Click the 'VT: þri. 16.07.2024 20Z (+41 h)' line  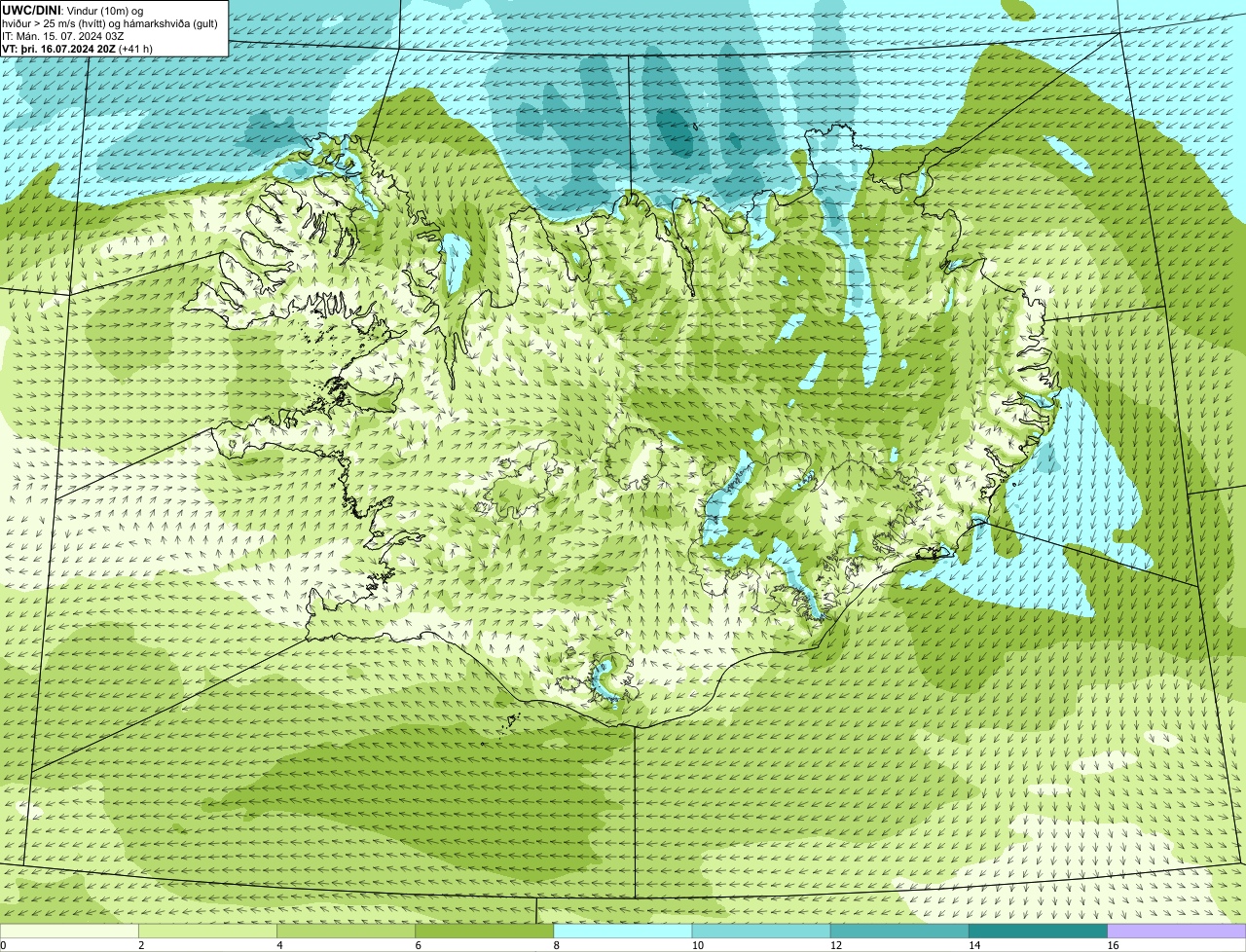tap(78, 48)
